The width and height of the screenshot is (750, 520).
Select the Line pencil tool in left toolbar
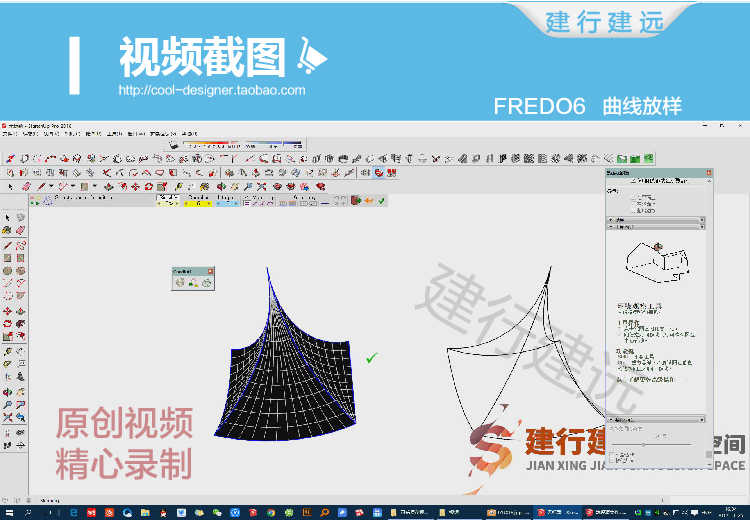pos(7,246)
